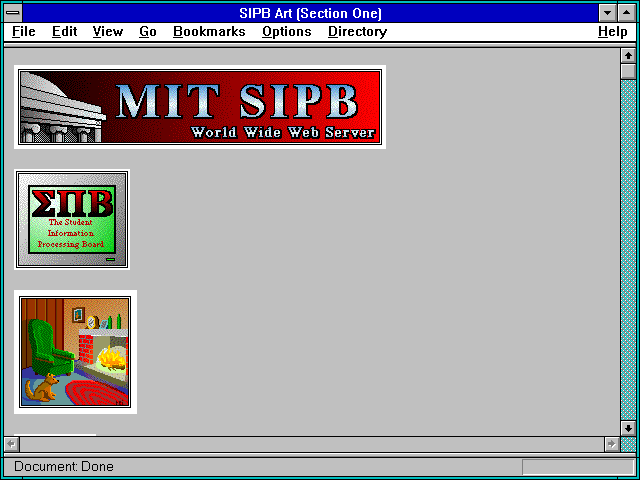Open the Bookmarks menu
Image resolution: width=640 pixels, height=480 pixels.
(x=209, y=31)
